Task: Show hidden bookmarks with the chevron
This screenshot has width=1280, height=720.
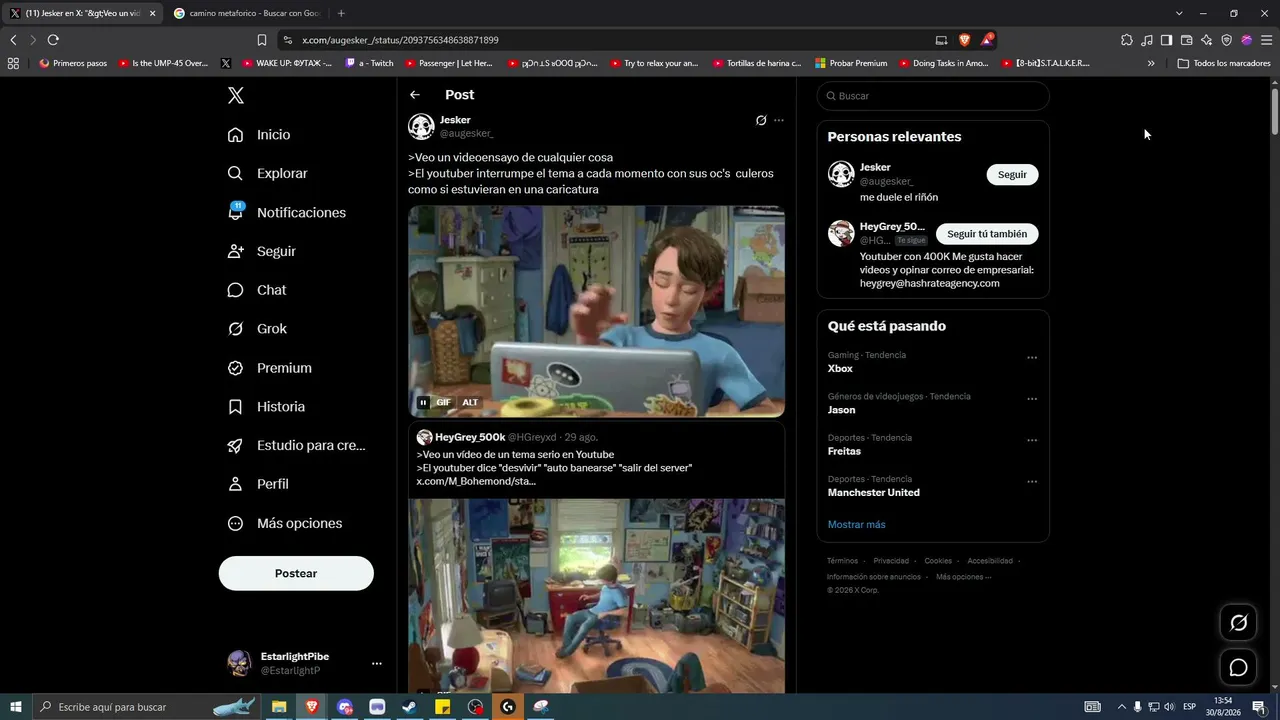Action: click(x=1151, y=63)
